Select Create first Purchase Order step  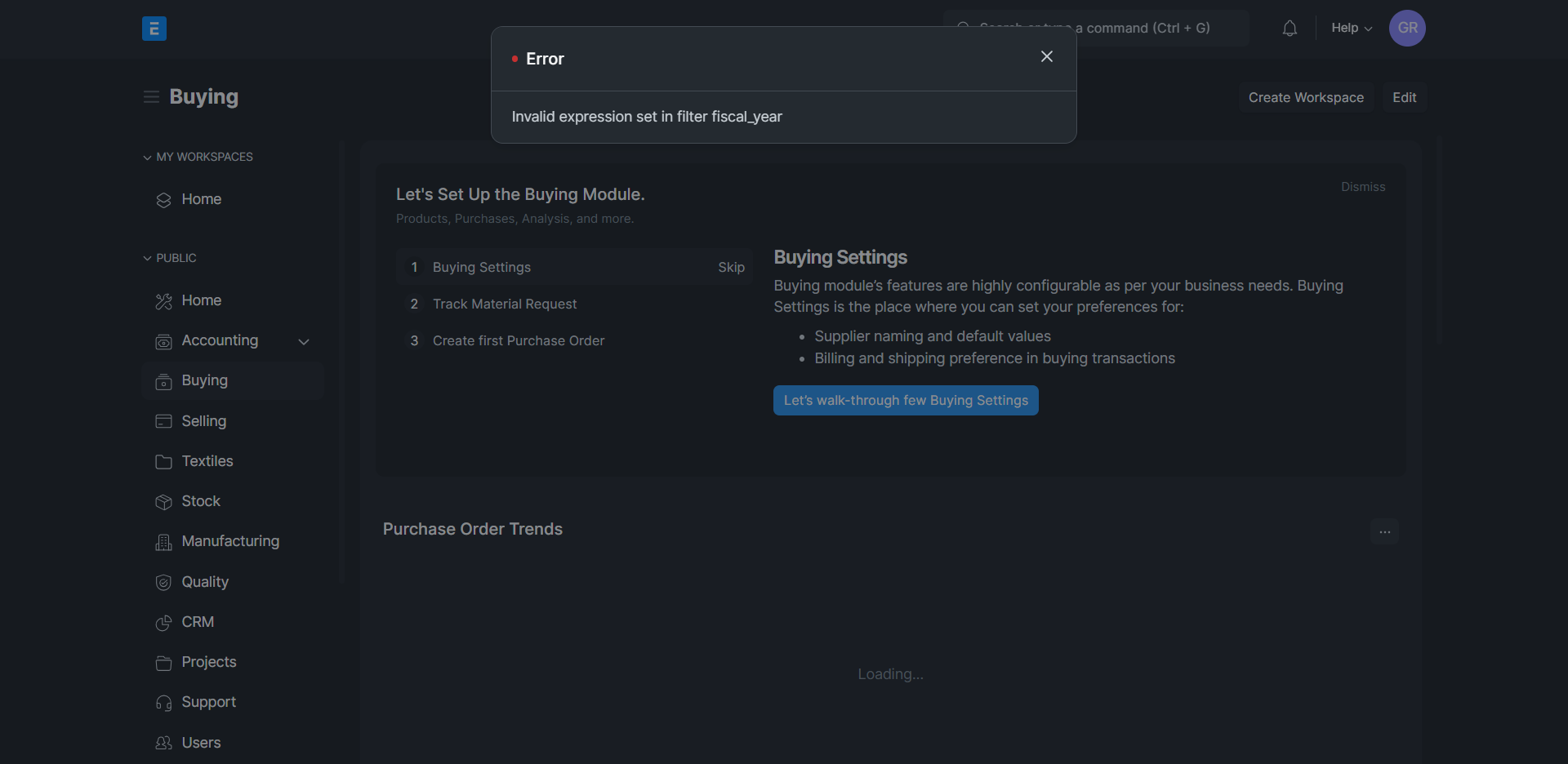click(x=574, y=340)
